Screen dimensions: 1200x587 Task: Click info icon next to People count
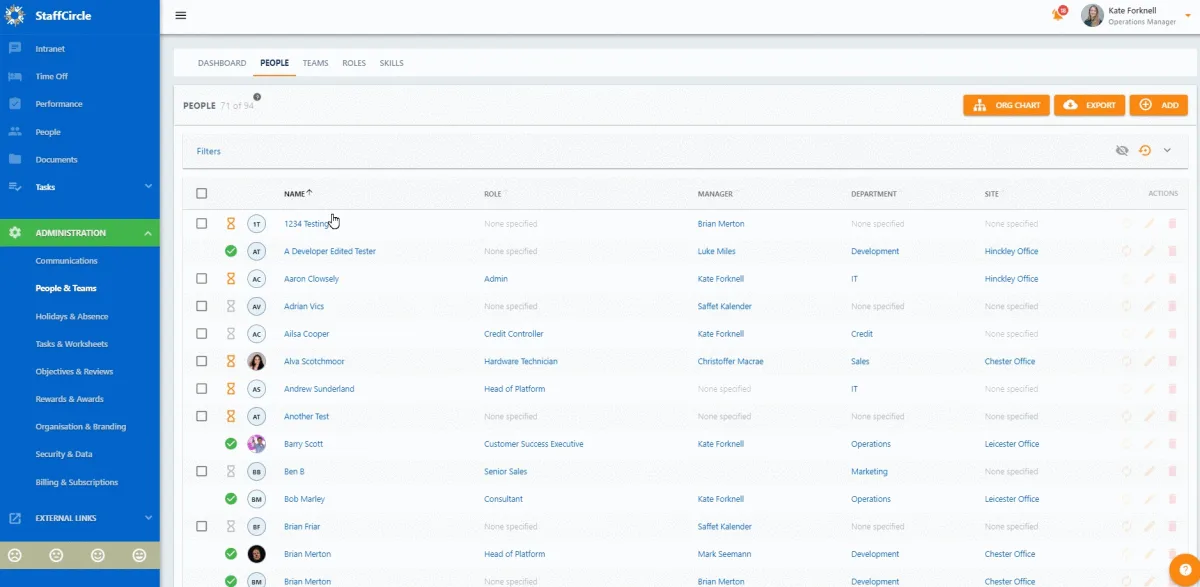click(x=257, y=97)
